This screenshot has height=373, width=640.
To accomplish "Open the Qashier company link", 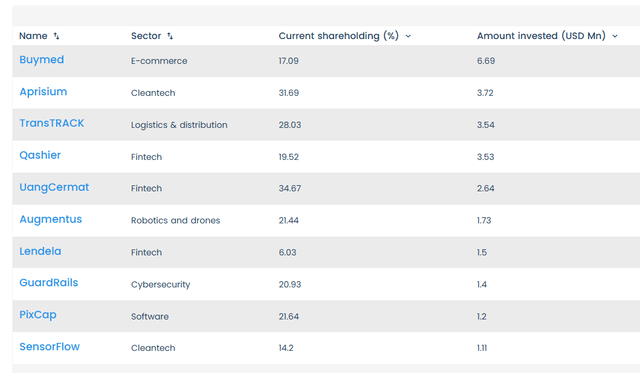I will click(40, 155).
